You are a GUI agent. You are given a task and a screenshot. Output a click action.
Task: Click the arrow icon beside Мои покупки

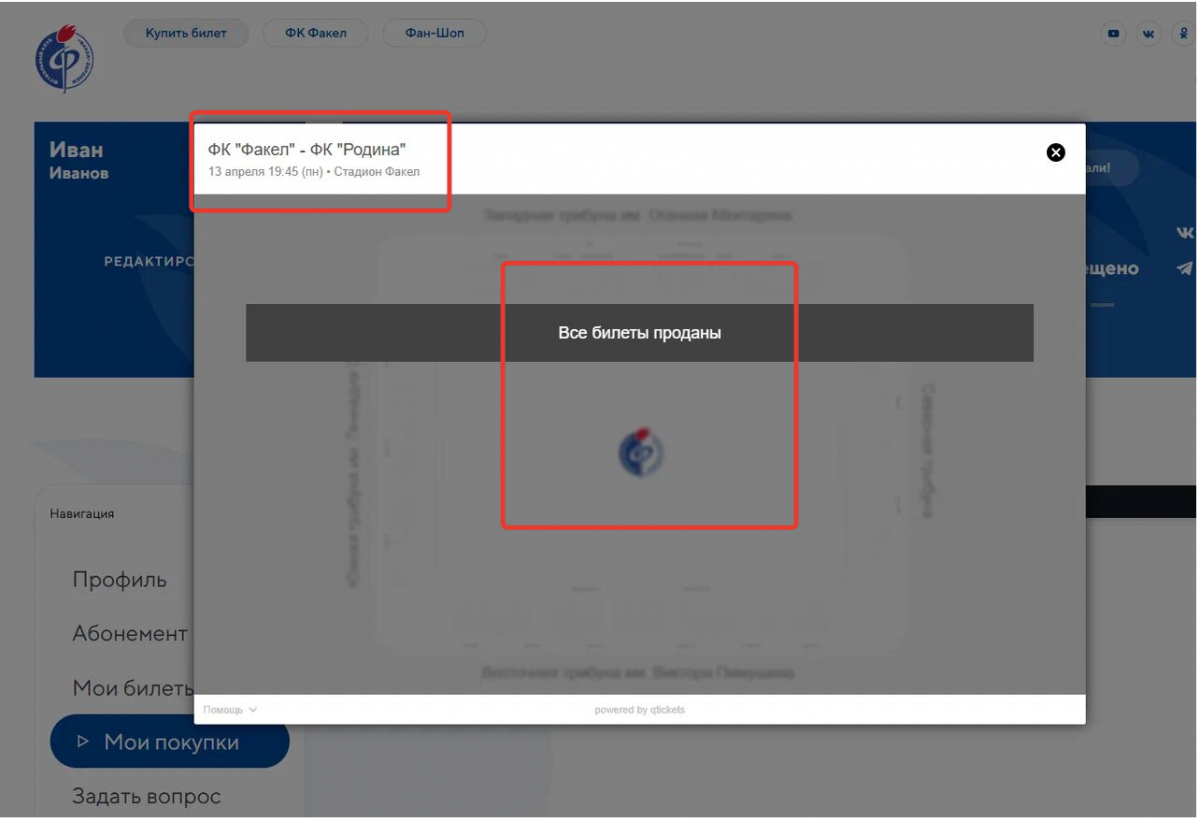coord(83,742)
